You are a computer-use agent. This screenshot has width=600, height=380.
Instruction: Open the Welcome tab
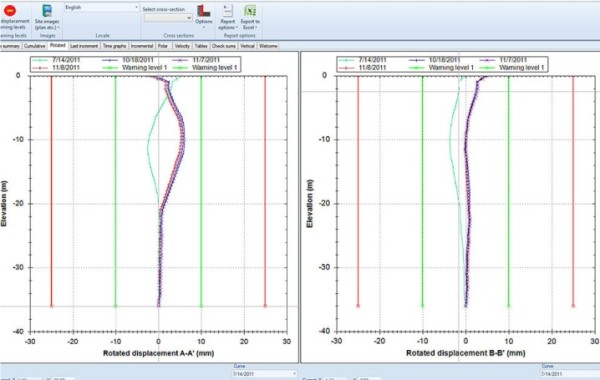pos(268,46)
